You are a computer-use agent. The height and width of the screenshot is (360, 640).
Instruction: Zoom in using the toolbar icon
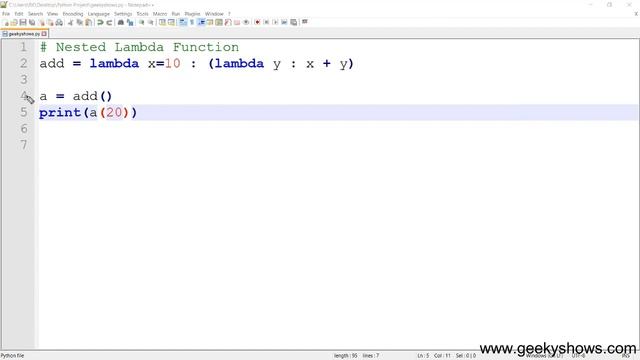pyautogui.click(x=142, y=22)
